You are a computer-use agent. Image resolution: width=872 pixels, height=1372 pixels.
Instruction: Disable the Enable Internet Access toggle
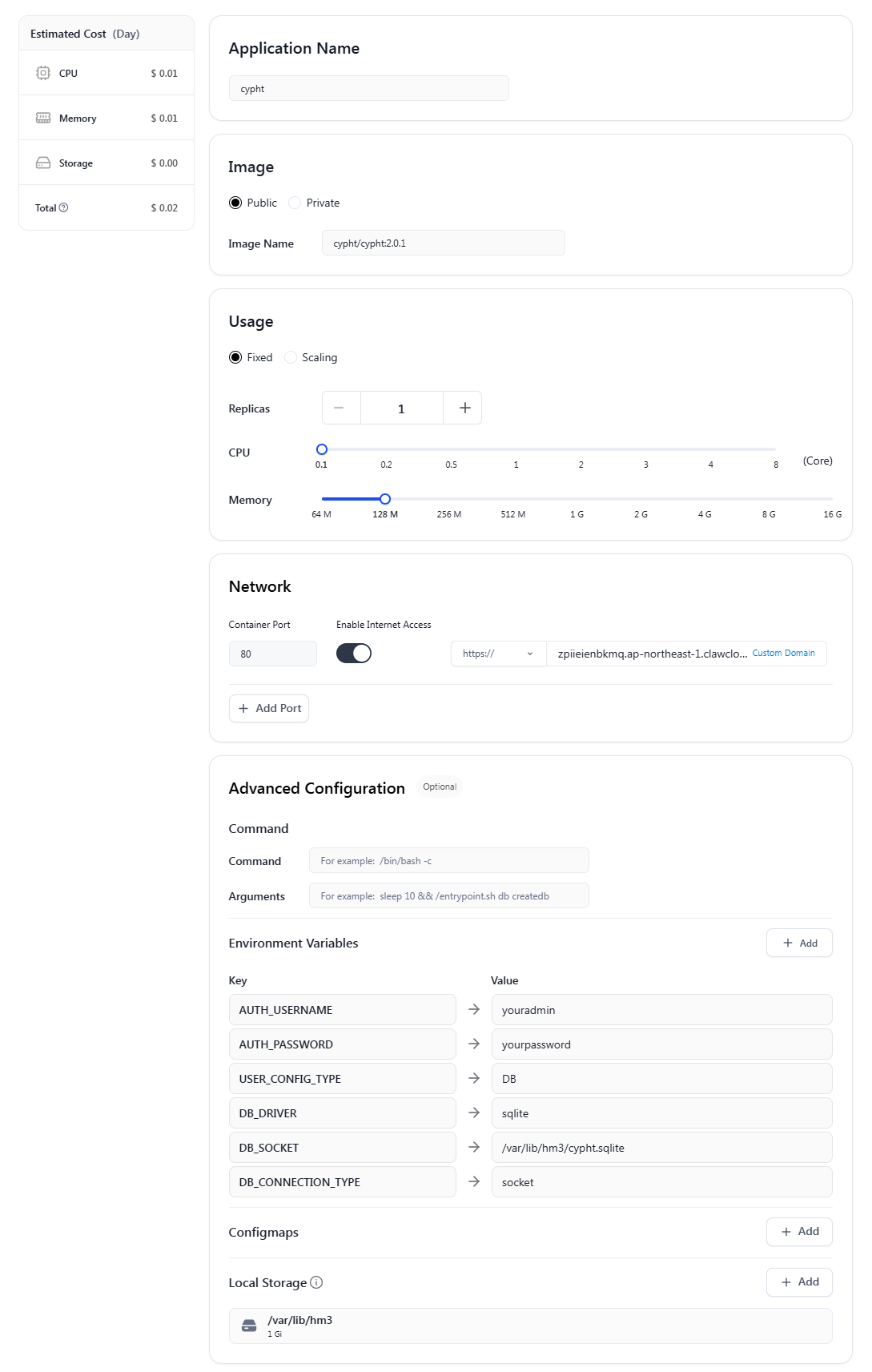coord(354,654)
